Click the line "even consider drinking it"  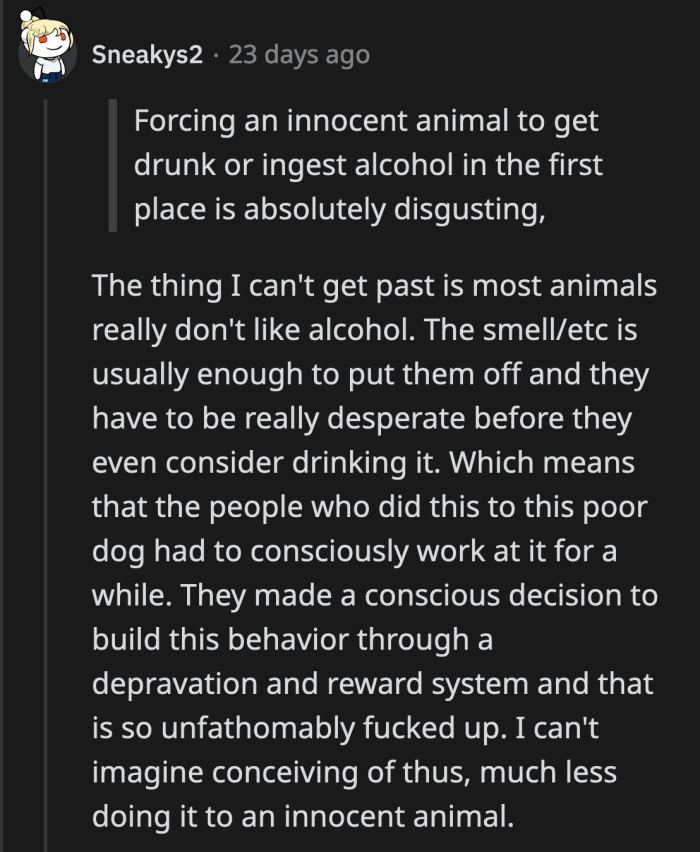363,462
